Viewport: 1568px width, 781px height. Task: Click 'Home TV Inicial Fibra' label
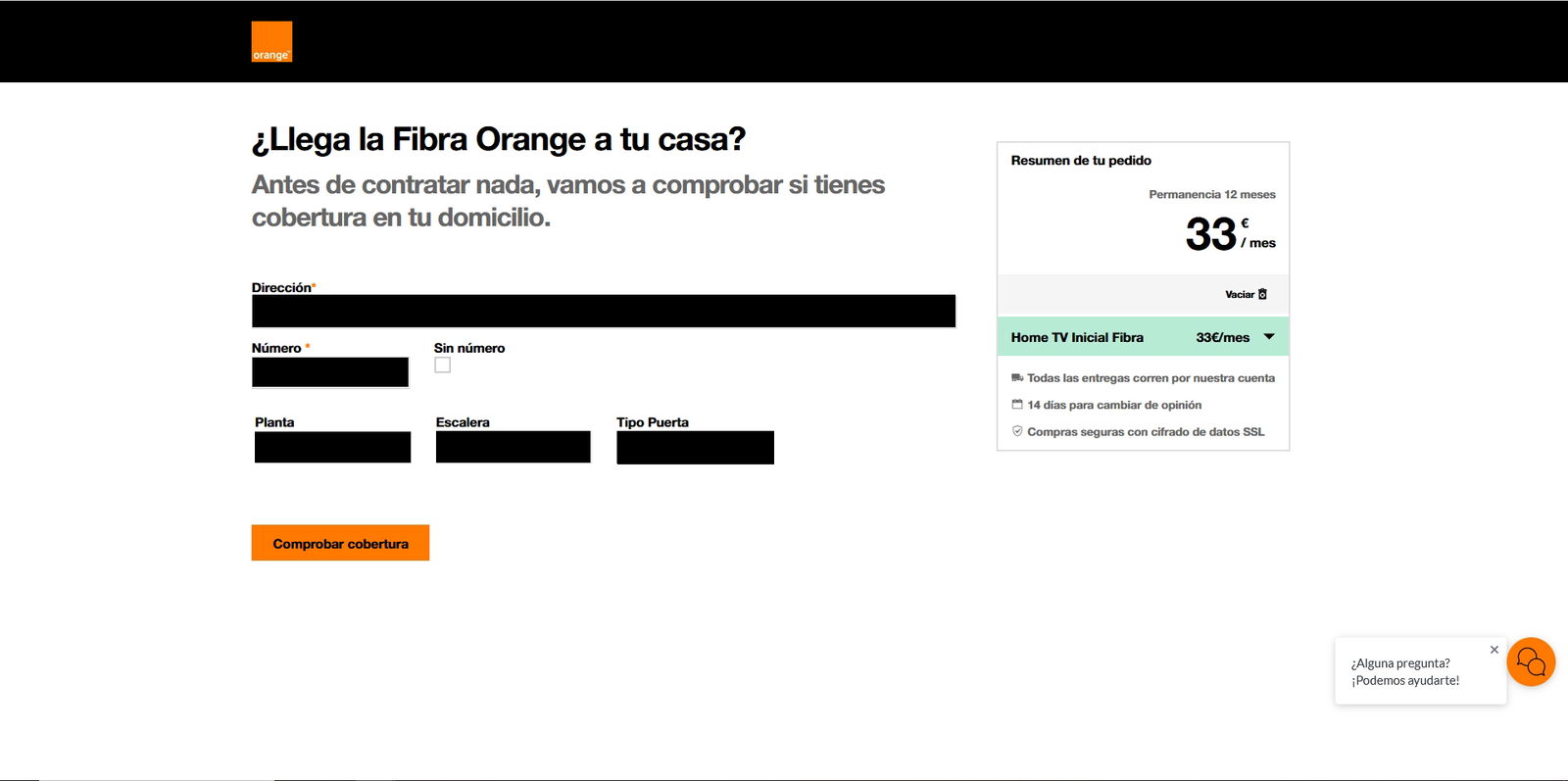pos(1077,337)
